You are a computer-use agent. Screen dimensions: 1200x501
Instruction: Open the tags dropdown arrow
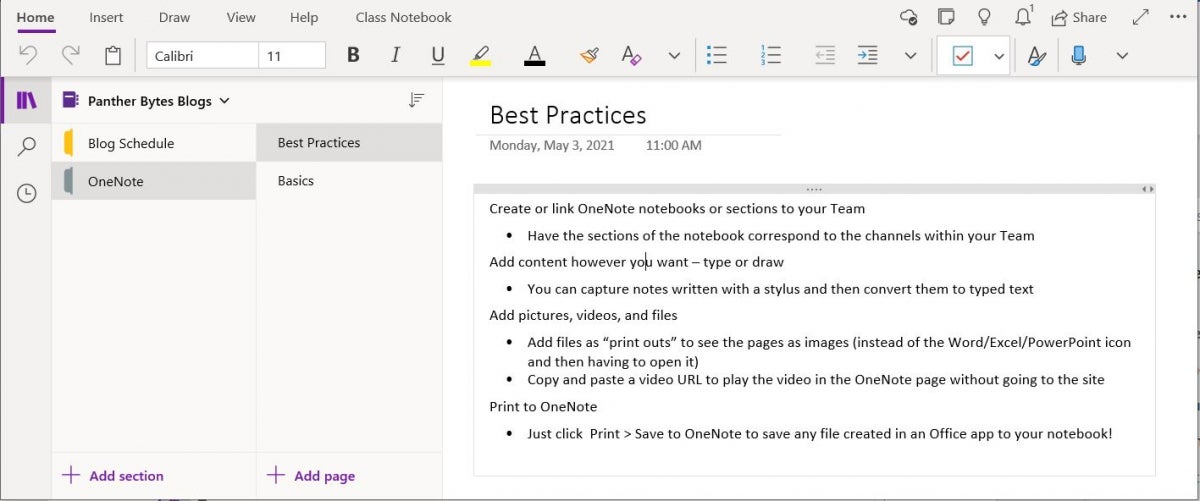tap(999, 56)
